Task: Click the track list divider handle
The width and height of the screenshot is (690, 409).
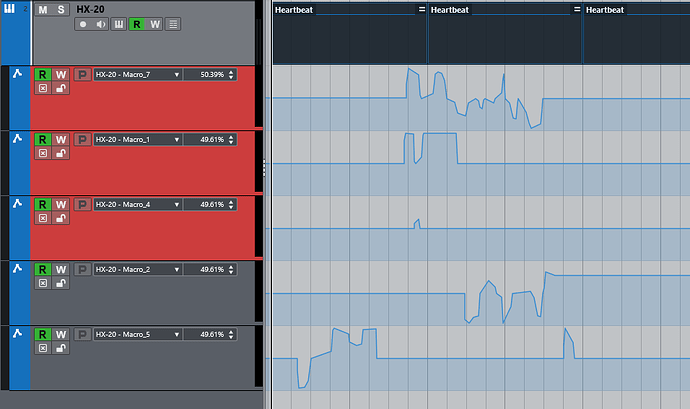Action: [264, 168]
